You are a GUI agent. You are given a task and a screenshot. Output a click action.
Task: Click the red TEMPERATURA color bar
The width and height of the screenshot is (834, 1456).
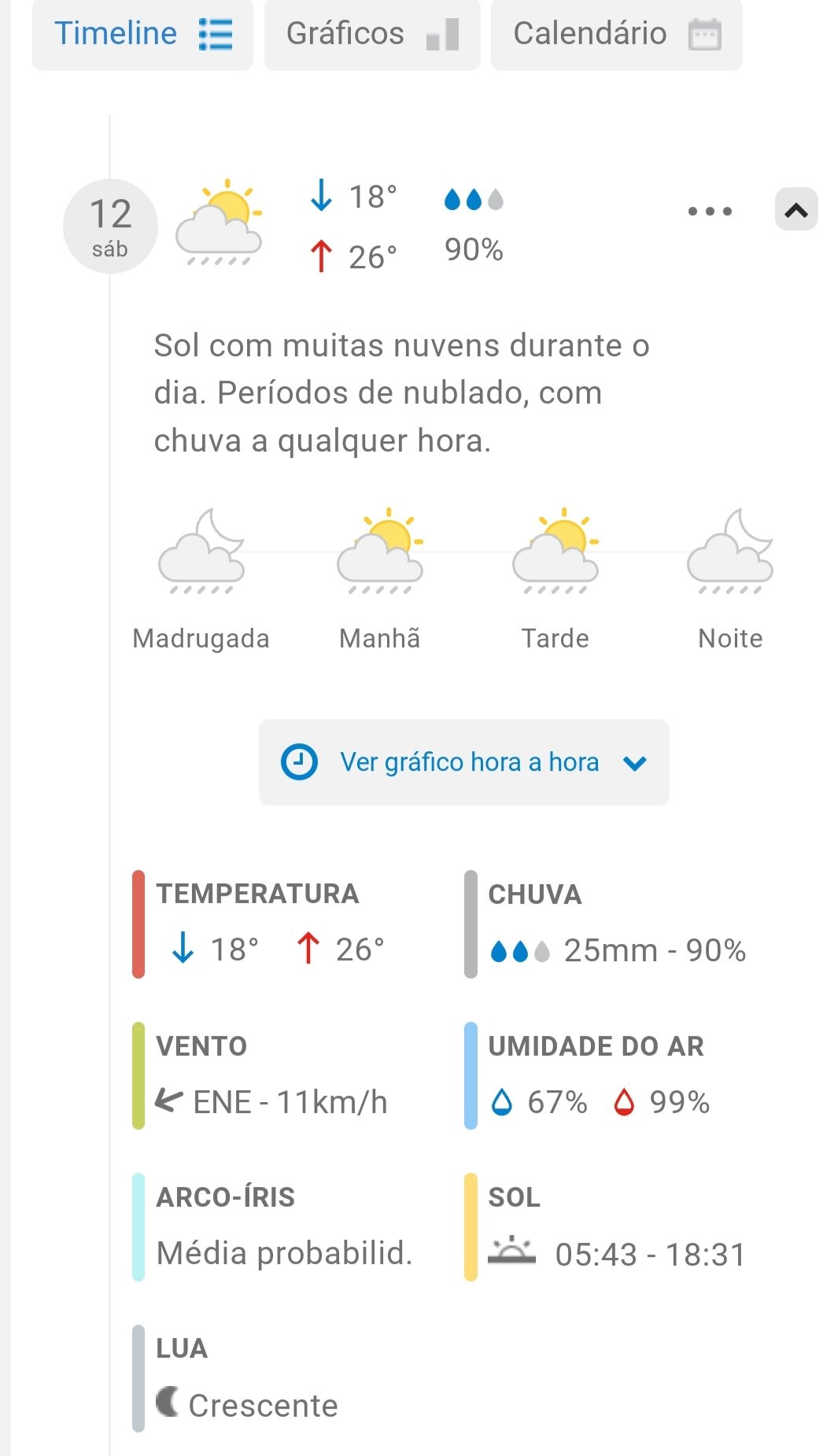tap(138, 923)
